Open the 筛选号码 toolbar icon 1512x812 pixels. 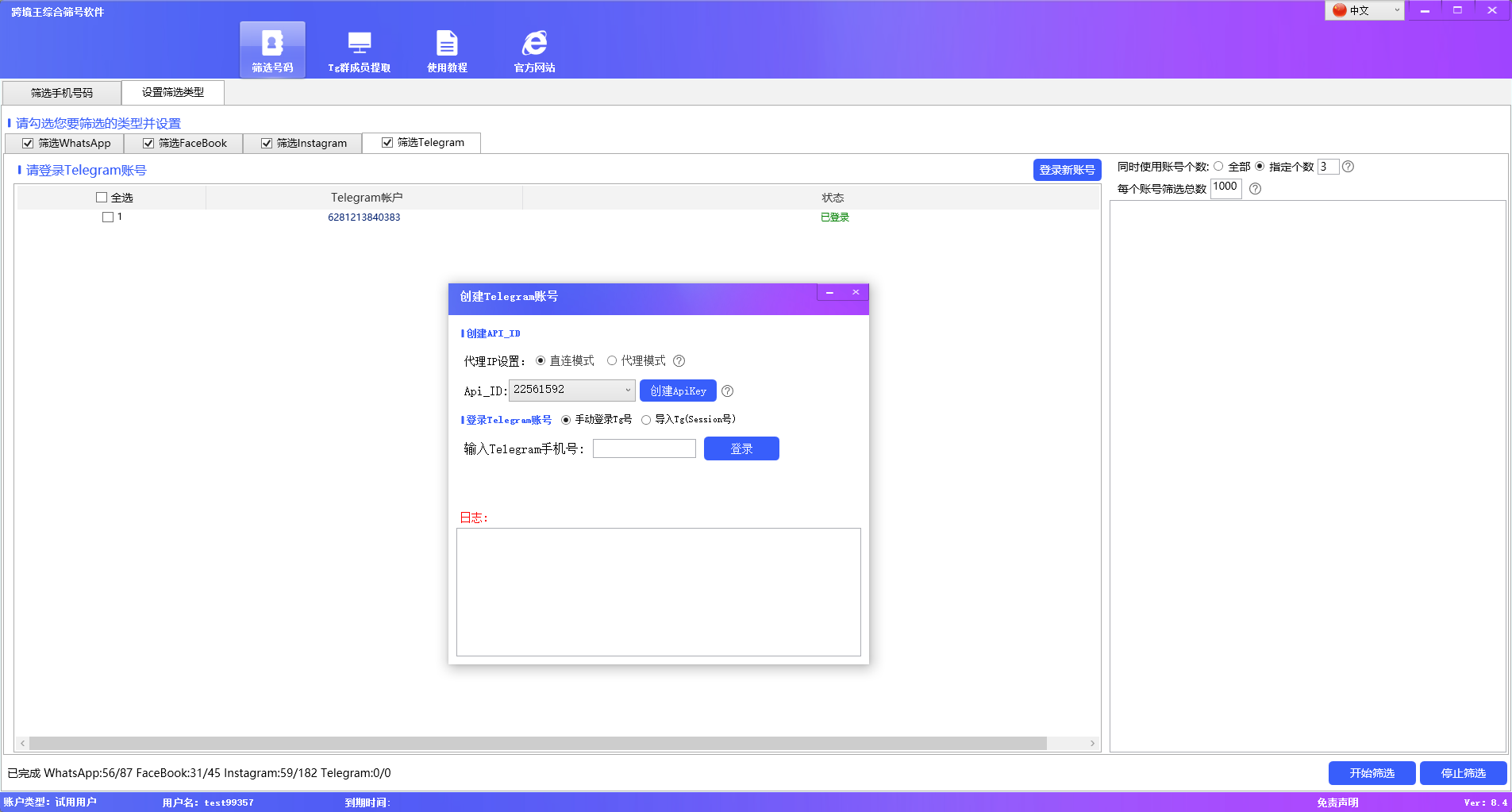pos(272,49)
